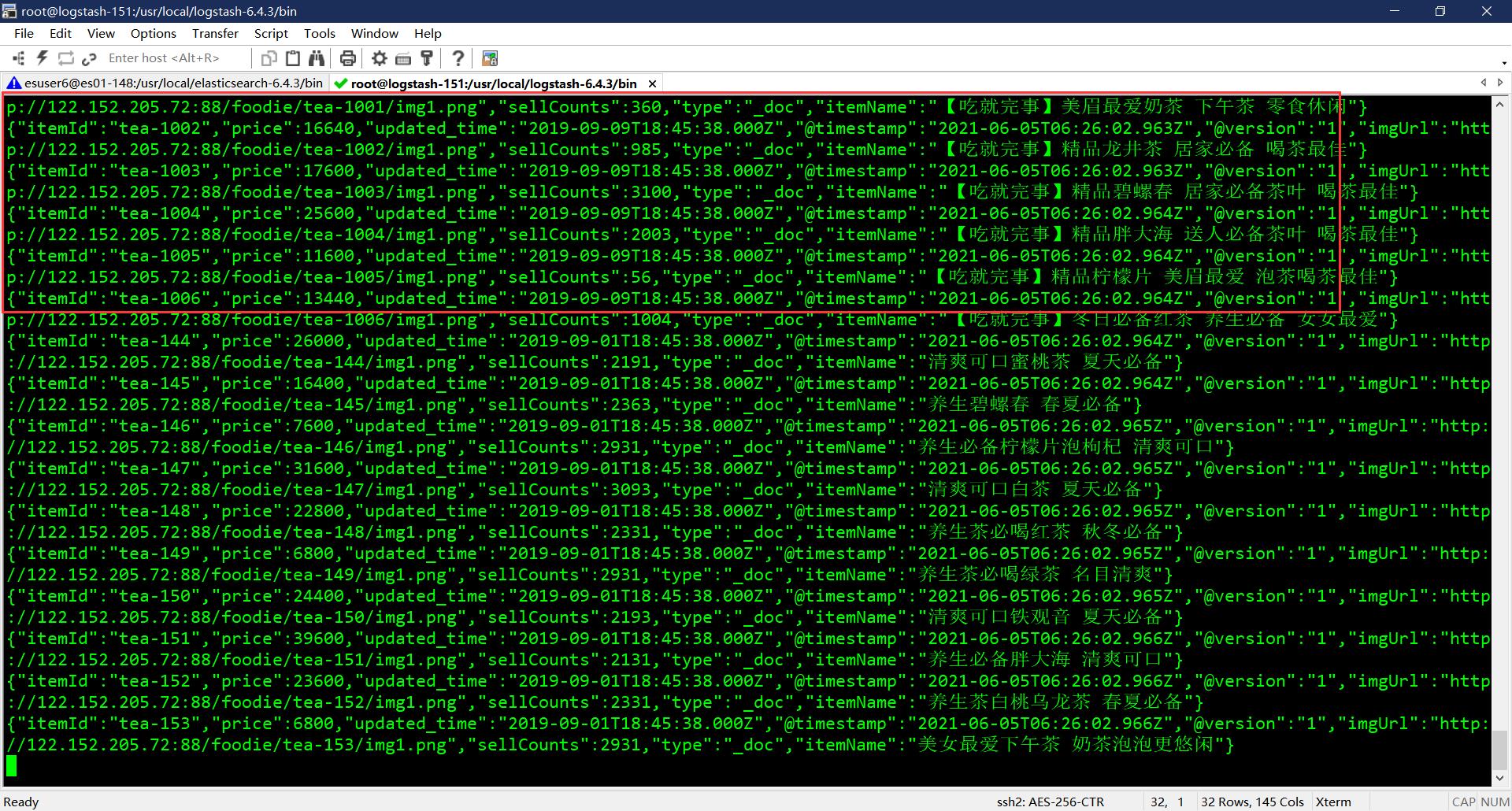1512x811 pixels.
Task: Click the Print icon
Action: (x=347, y=58)
